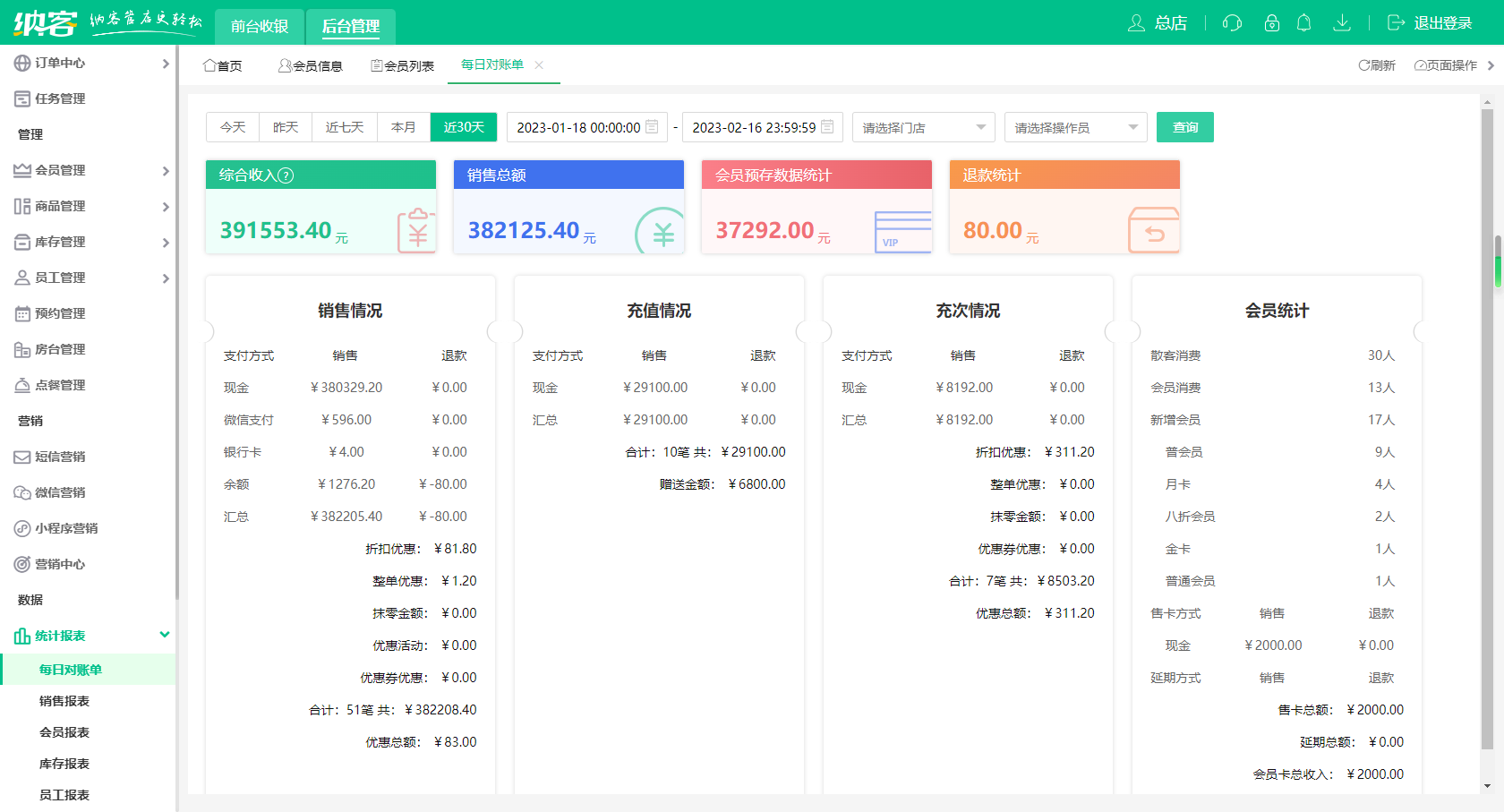
Task: Click the page vertical scrollbar
Action: [x=1487, y=430]
